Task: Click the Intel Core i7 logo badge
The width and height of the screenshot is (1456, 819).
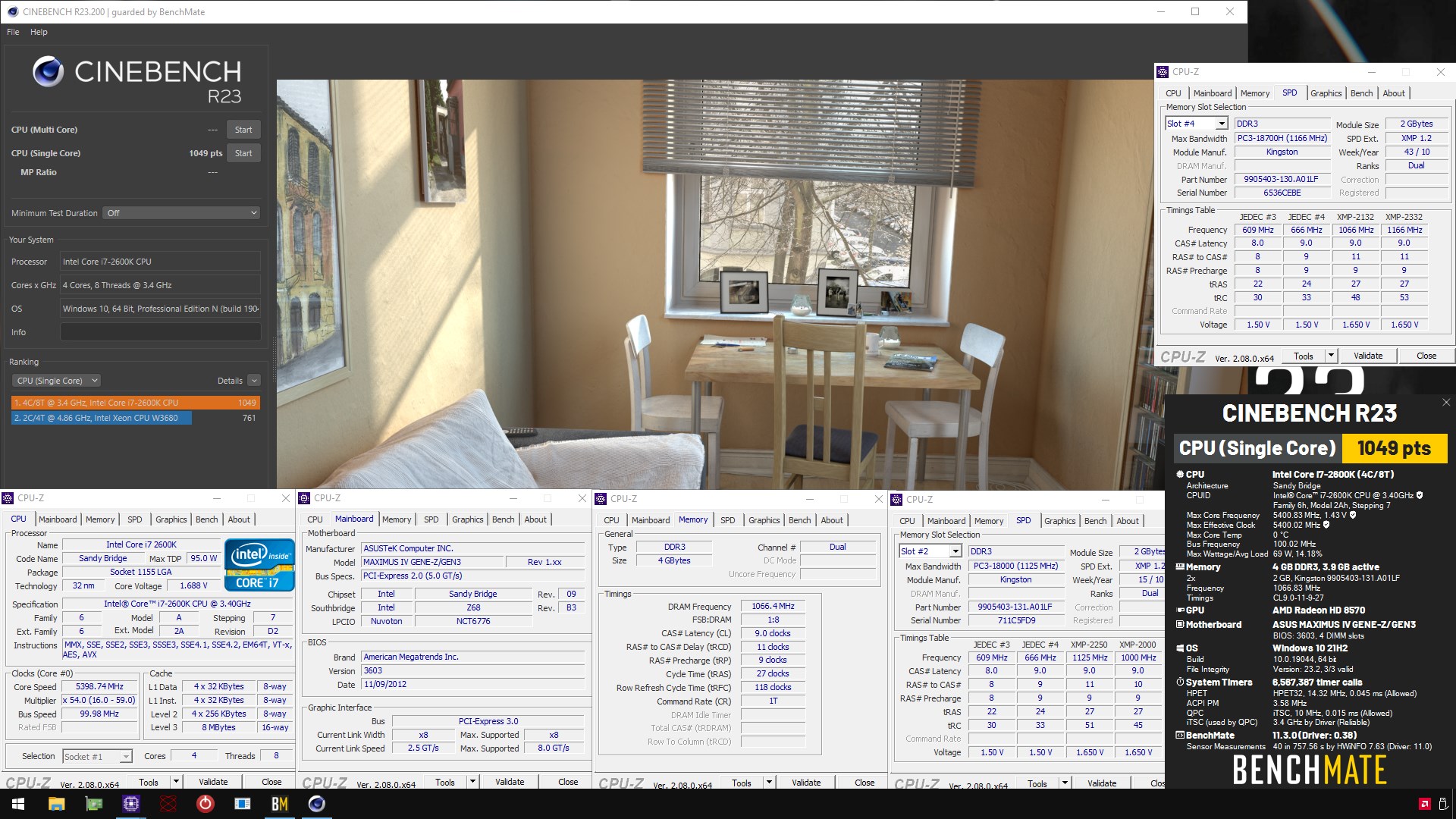Action: [259, 565]
